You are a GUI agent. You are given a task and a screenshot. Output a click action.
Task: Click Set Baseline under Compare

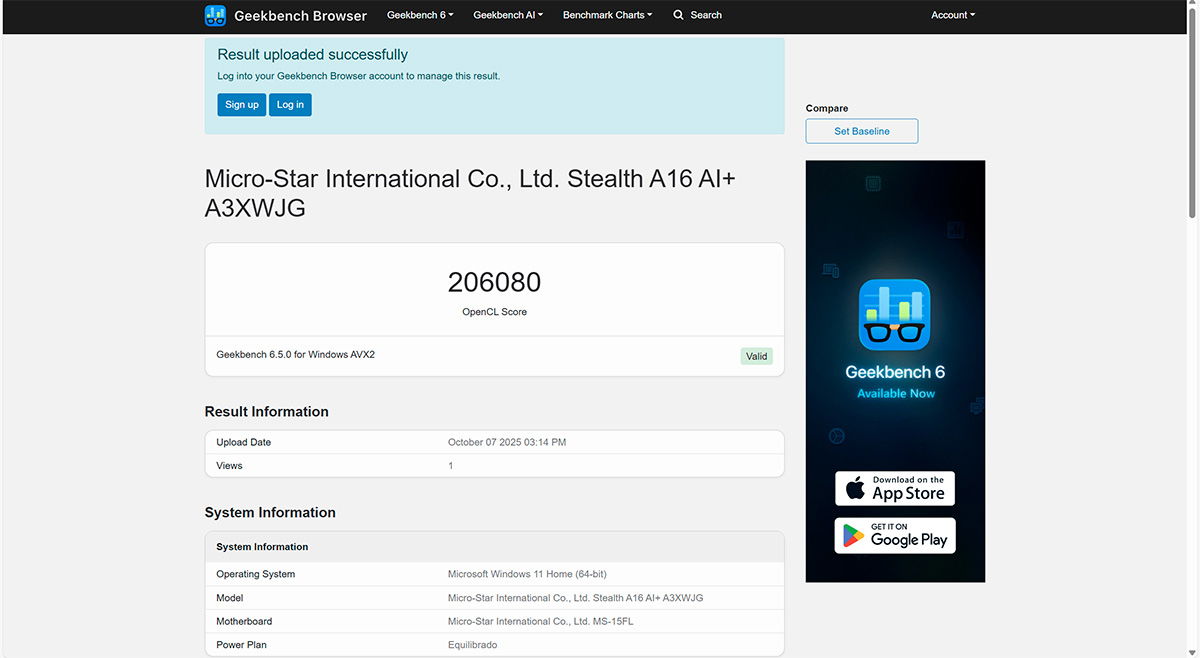pyautogui.click(x=862, y=131)
